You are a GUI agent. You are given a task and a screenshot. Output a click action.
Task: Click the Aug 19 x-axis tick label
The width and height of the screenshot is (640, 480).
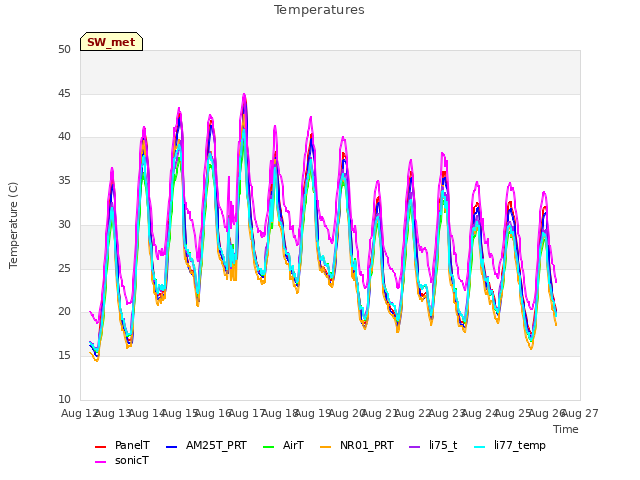pyautogui.click(x=312, y=413)
